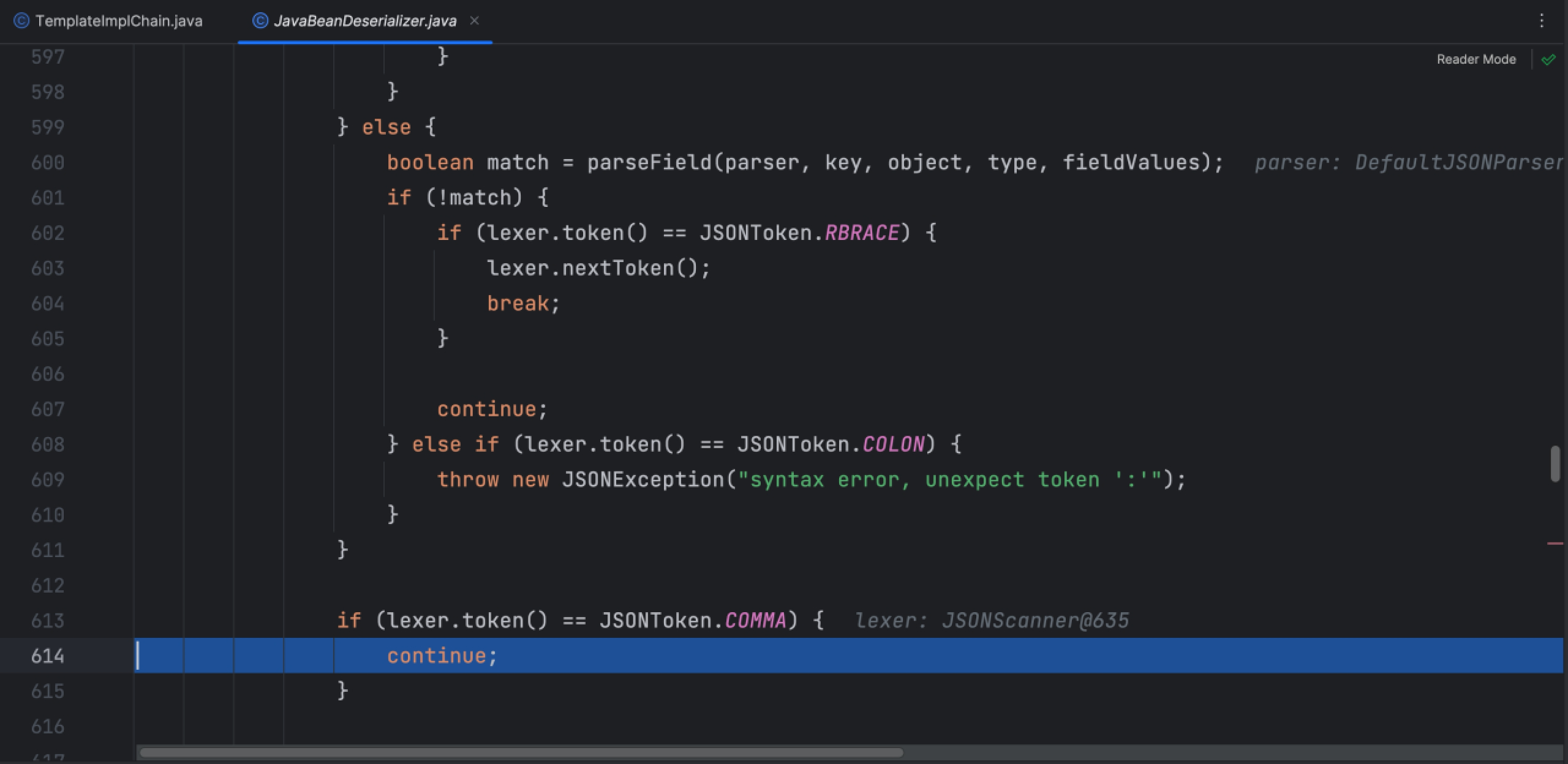The height and width of the screenshot is (764, 1568).
Task: Click line number 614 in the gutter
Action: [48, 656]
